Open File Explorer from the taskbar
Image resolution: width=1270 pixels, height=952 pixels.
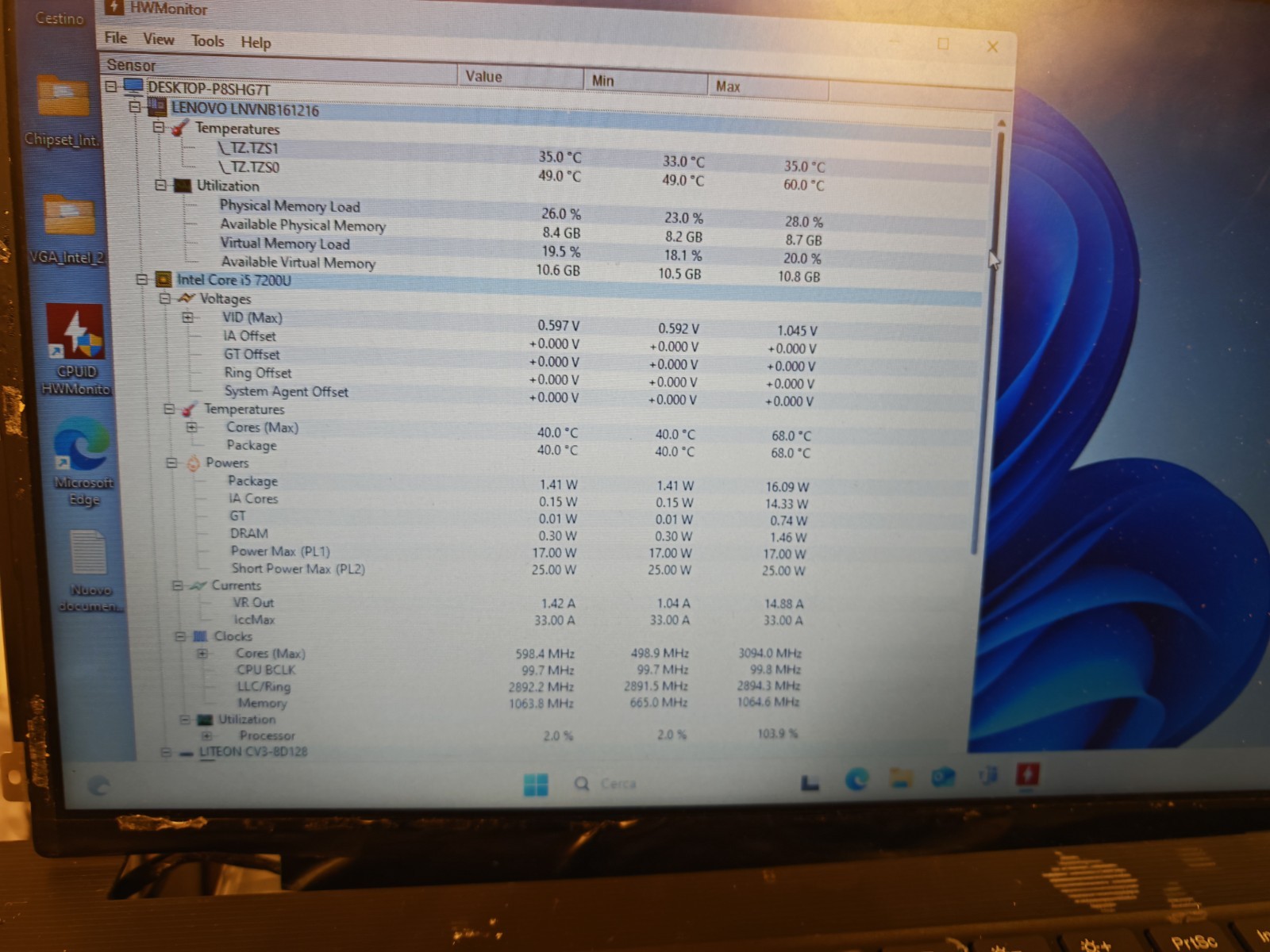[900, 778]
